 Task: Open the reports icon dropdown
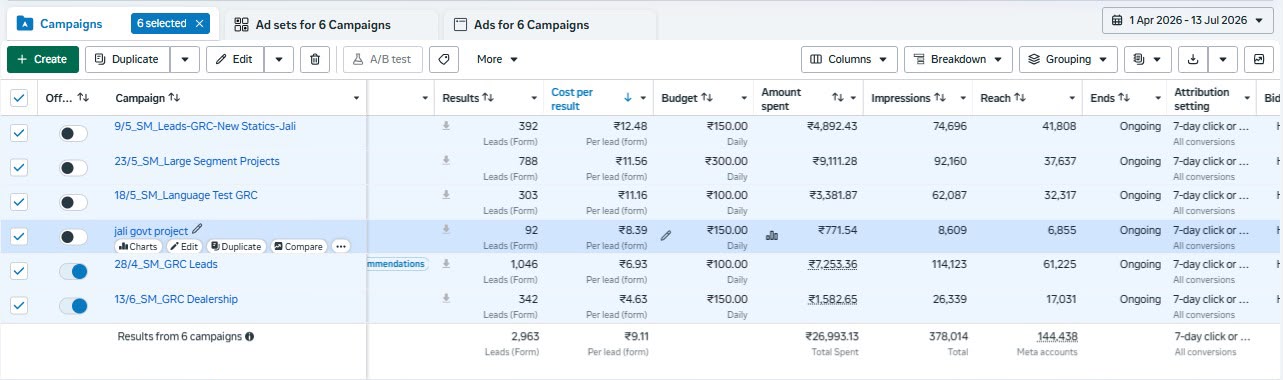coord(1147,59)
